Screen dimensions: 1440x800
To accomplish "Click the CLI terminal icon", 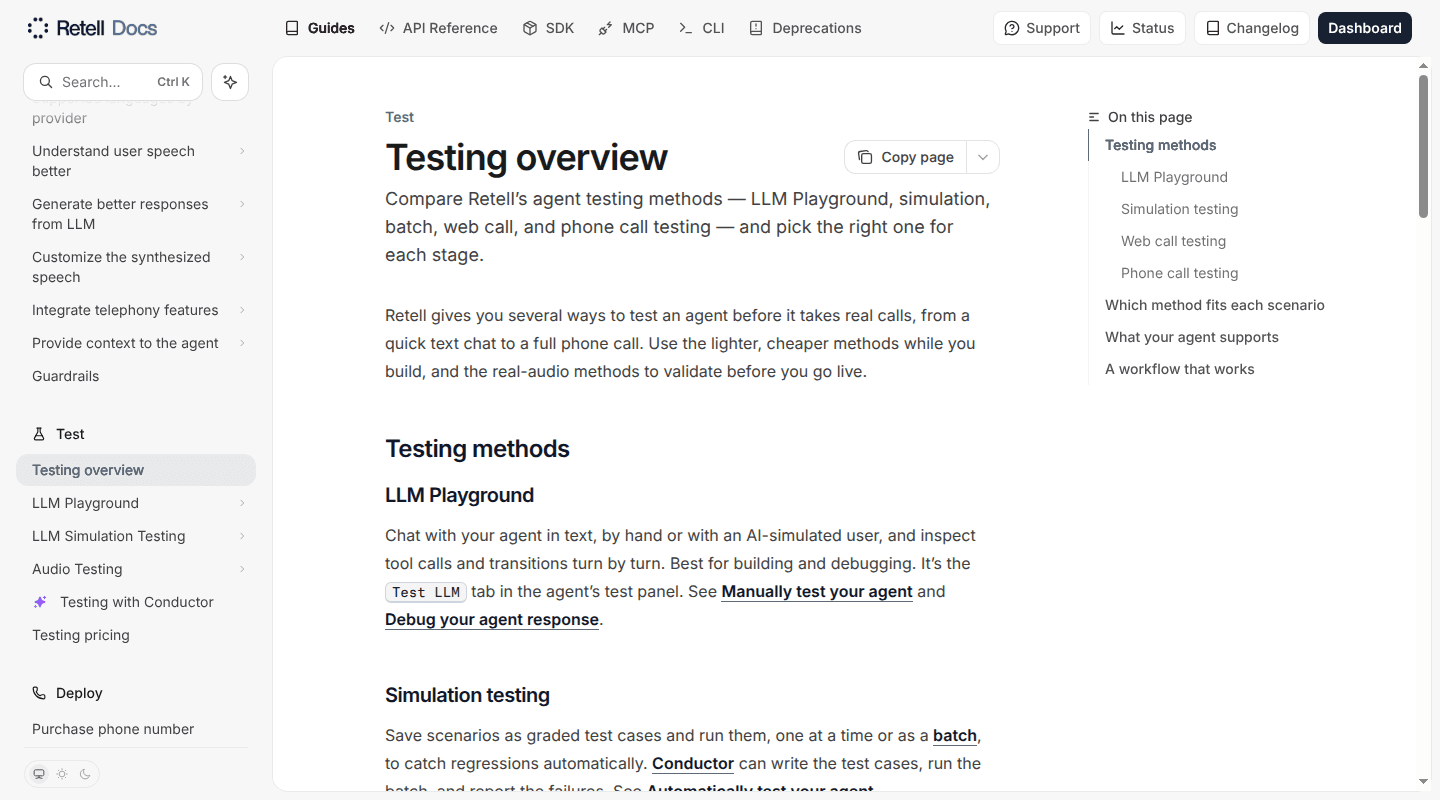I will 686,28.
